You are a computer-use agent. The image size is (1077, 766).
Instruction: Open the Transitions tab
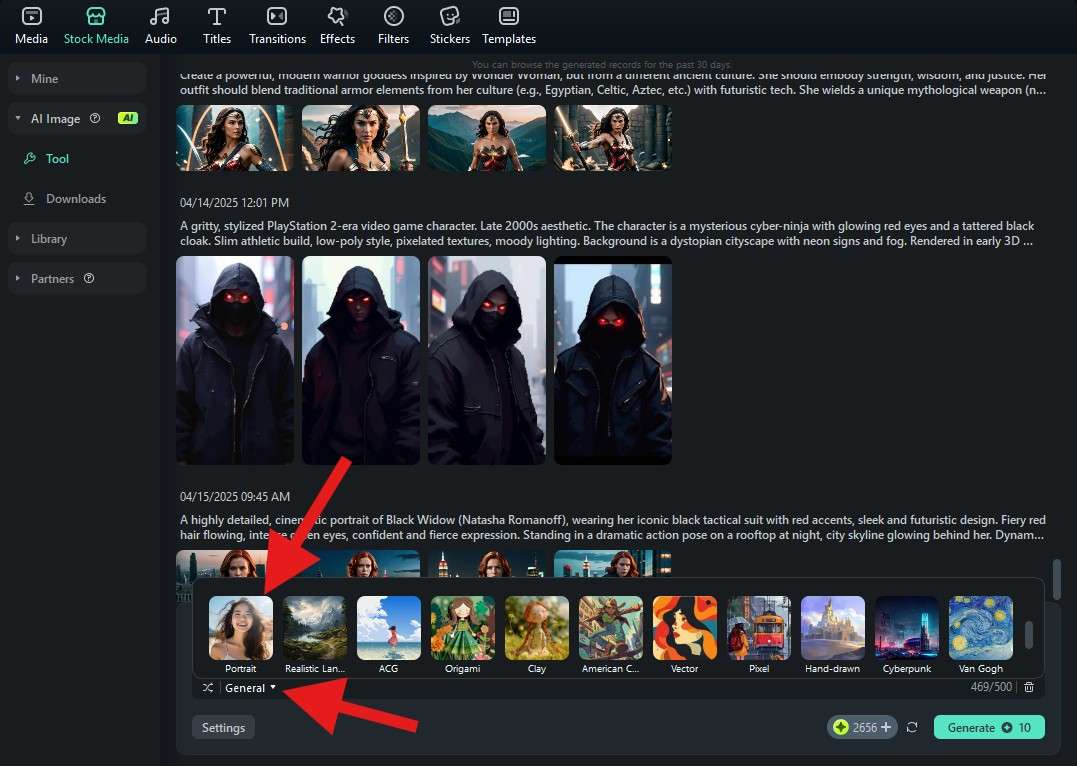pyautogui.click(x=277, y=26)
